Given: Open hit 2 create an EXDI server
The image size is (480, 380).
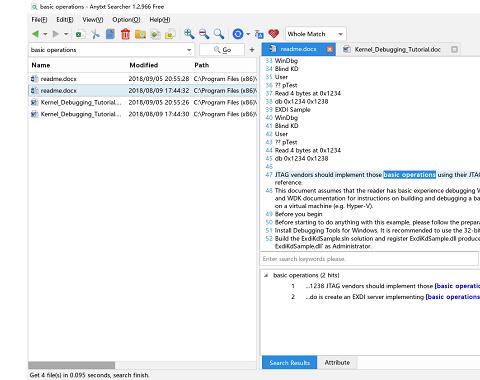Looking at the screenshot, I should click(x=392, y=297).
